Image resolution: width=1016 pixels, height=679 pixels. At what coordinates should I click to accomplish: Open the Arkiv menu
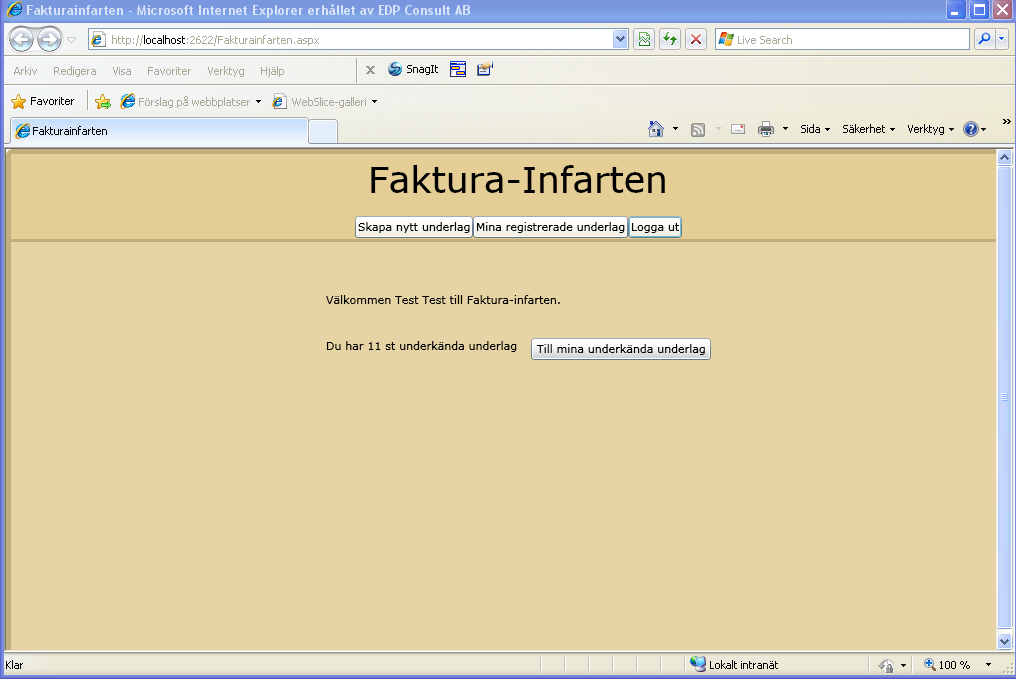click(x=25, y=71)
